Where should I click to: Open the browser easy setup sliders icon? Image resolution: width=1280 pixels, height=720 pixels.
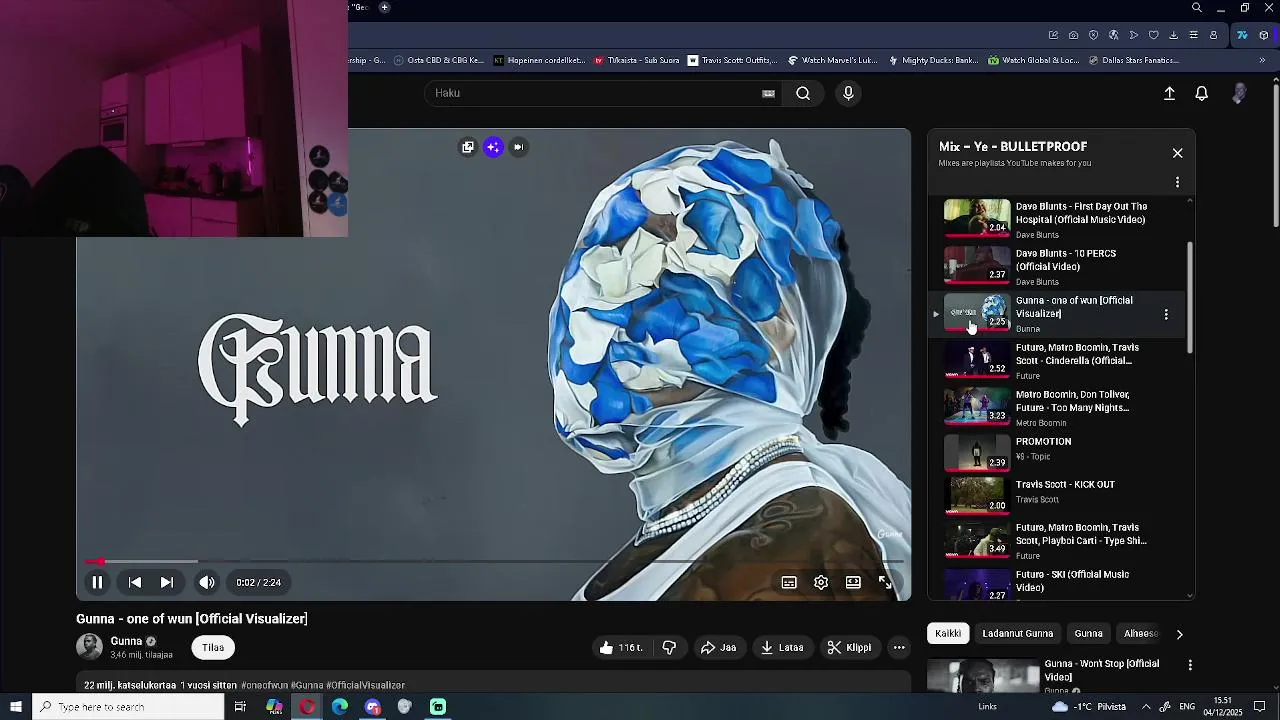click(x=1193, y=35)
